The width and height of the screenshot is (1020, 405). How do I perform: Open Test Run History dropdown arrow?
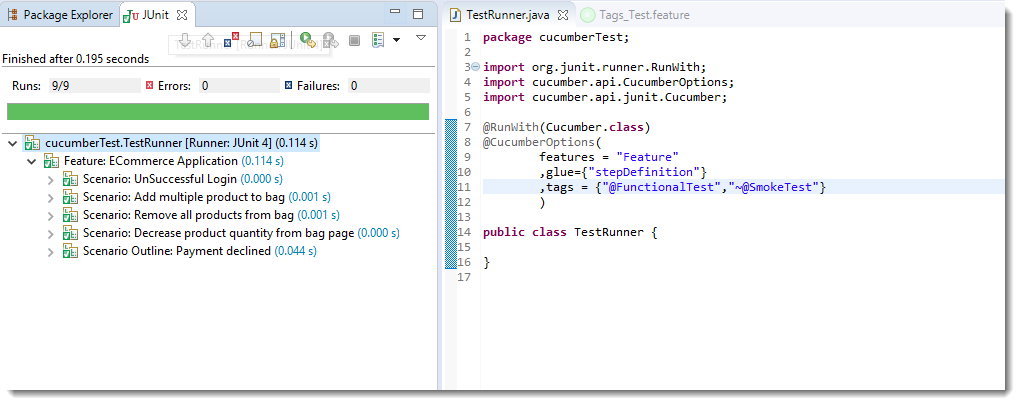tap(396, 40)
